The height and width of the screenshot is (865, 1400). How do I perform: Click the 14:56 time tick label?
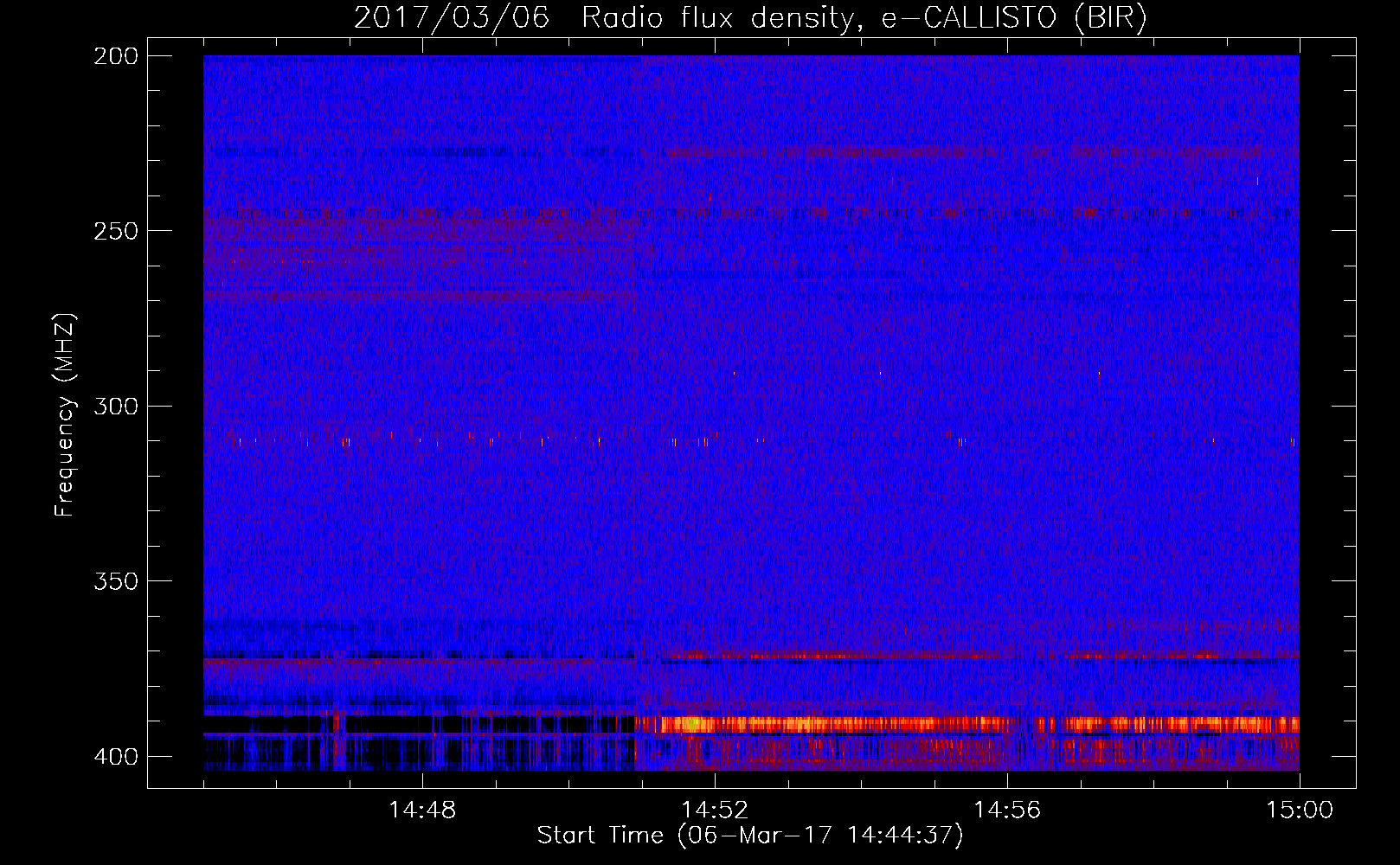click(1007, 811)
